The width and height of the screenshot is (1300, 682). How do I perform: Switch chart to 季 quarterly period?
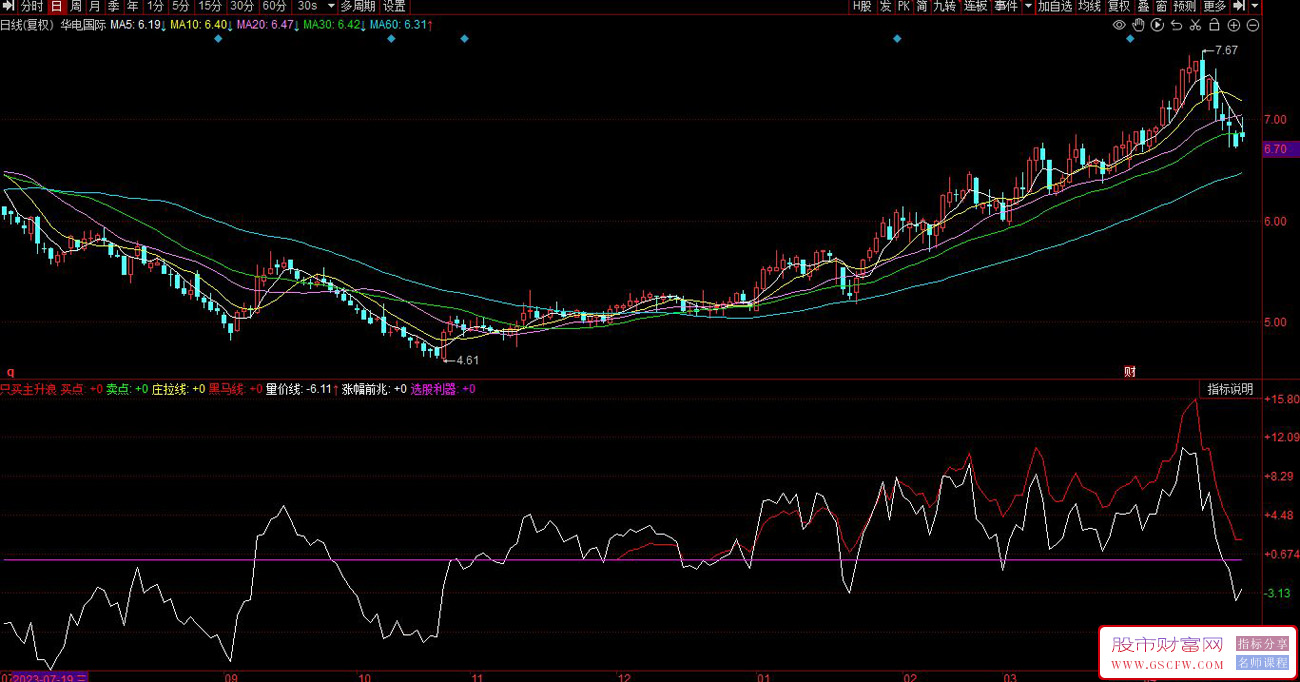tap(114, 6)
